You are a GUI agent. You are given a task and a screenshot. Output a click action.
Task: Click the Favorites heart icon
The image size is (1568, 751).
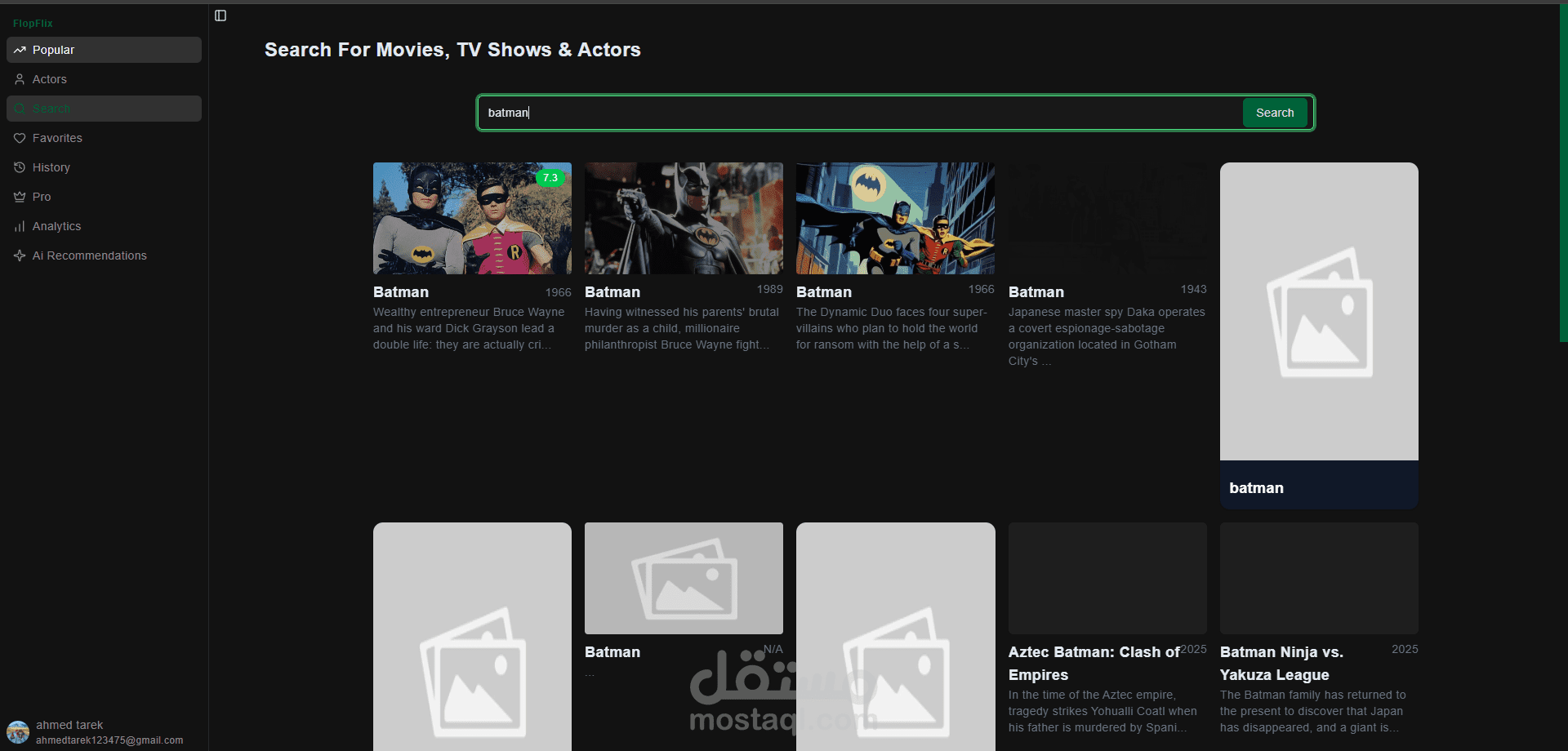(x=20, y=138)
